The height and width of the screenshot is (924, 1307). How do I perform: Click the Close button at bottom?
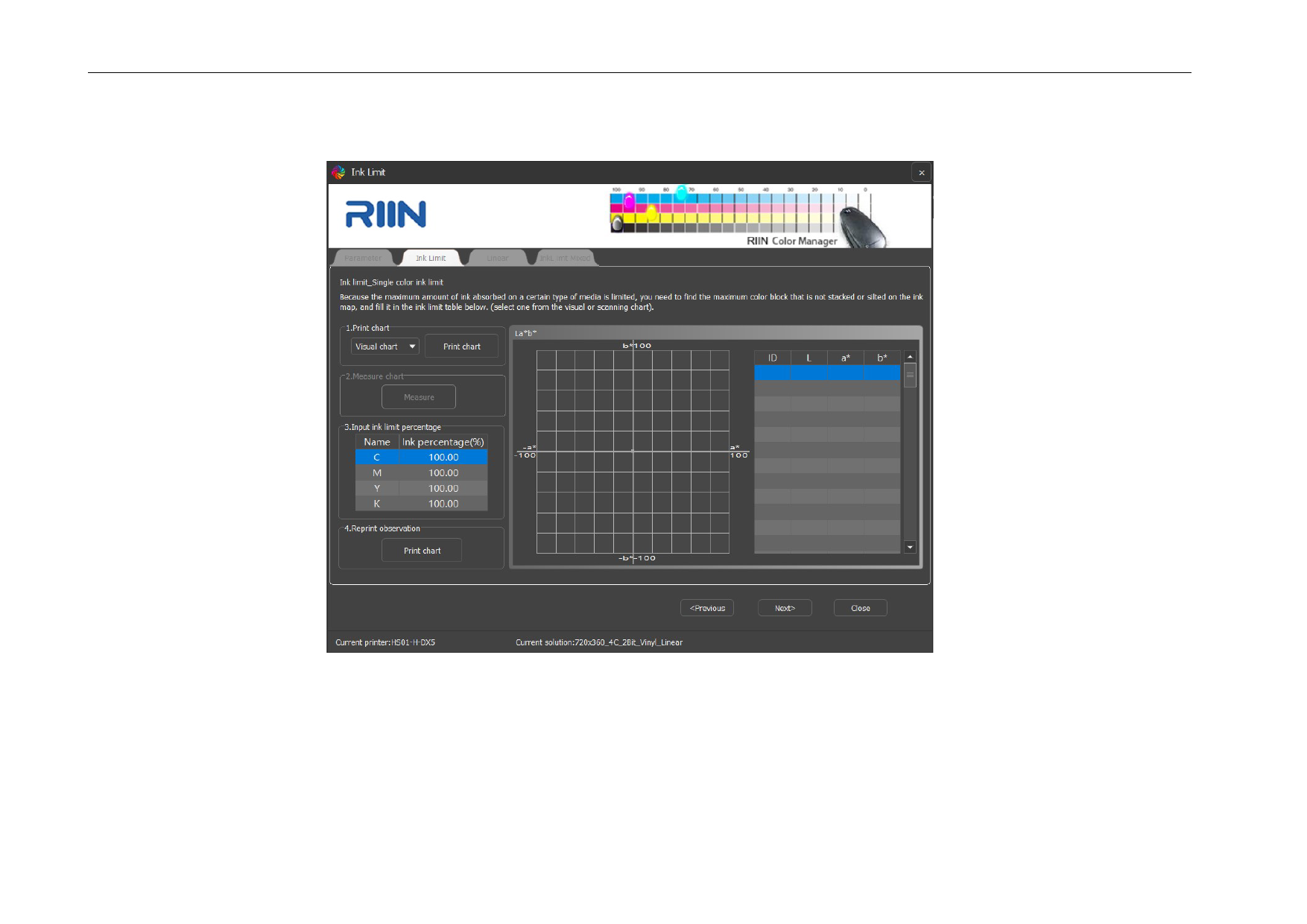[861, 608]
